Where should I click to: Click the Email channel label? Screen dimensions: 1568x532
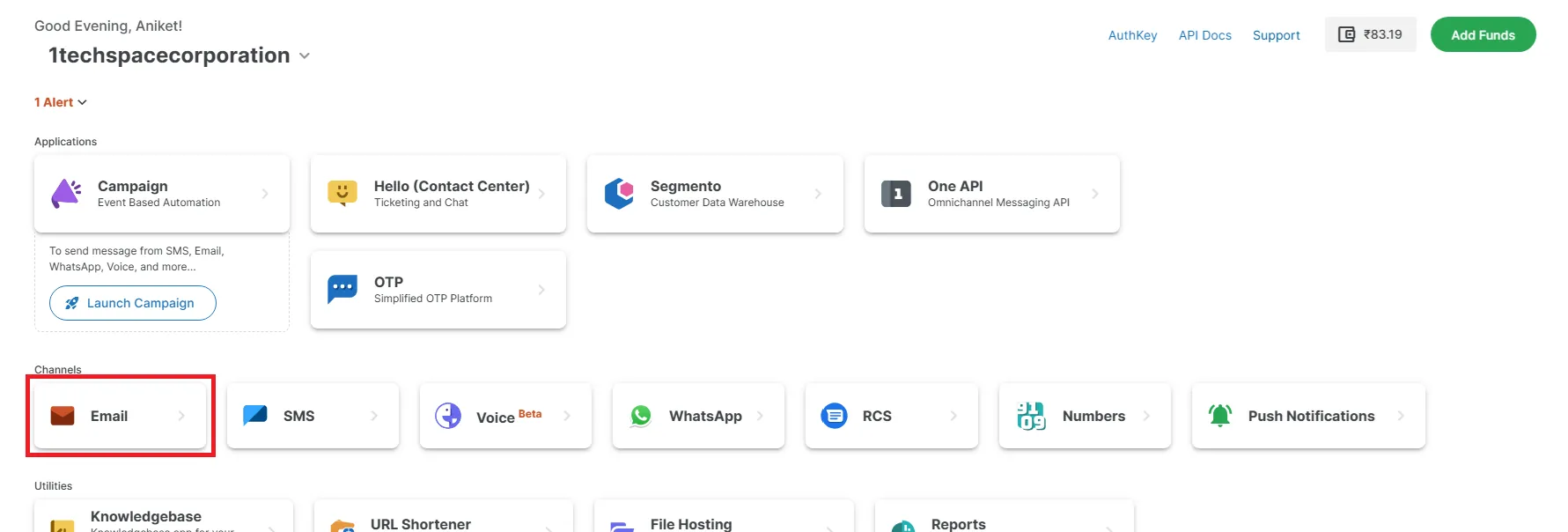pos(109,416)
